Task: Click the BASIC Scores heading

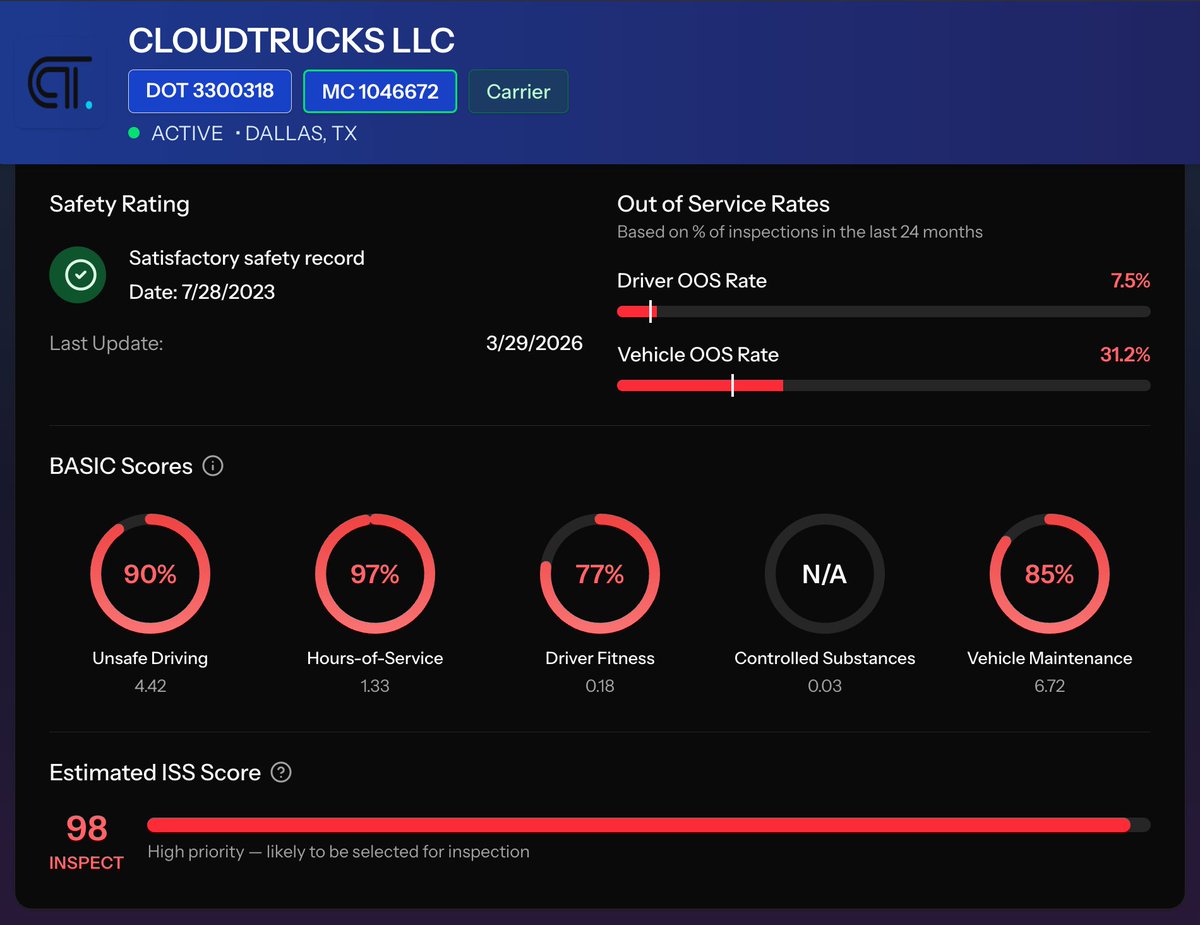Action: coord(121,466)
